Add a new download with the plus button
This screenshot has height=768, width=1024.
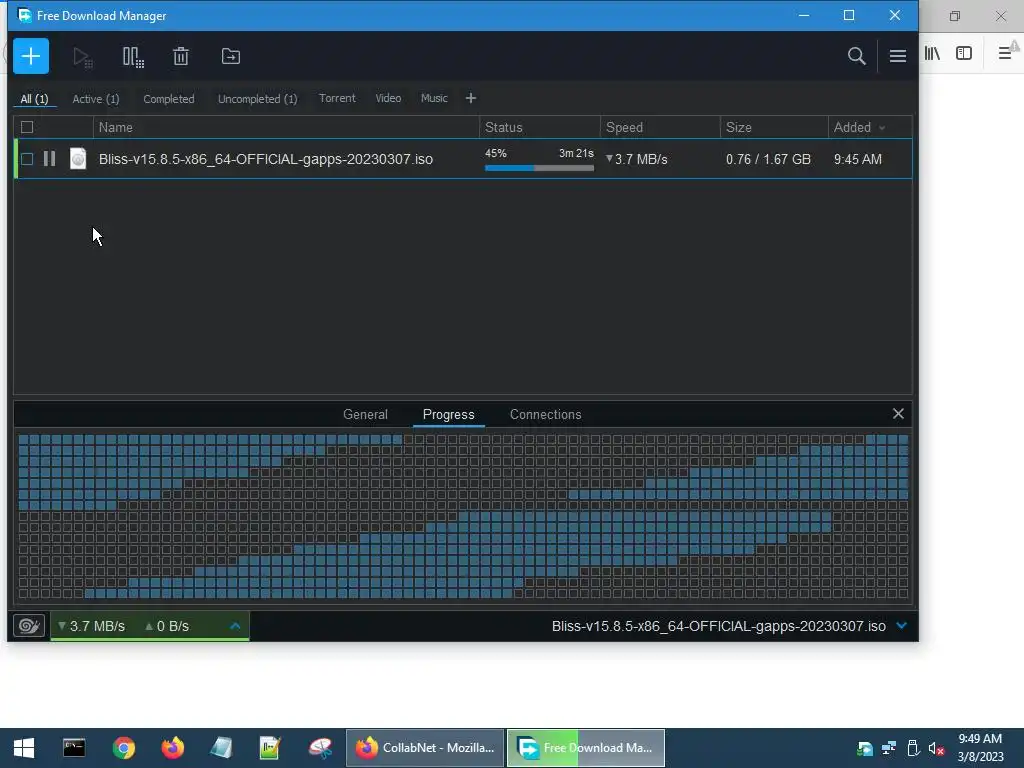point(31,56)
